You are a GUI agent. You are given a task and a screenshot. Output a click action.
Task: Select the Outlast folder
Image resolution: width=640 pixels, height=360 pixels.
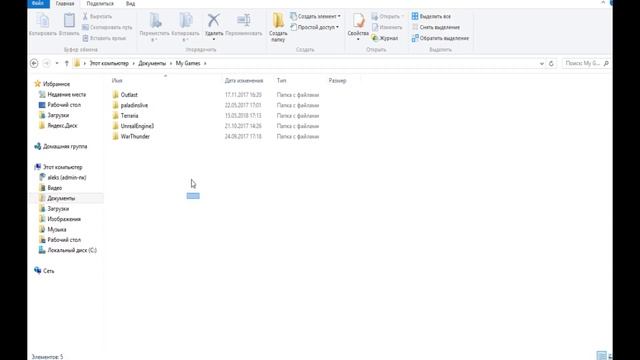[x=129, y=95]
